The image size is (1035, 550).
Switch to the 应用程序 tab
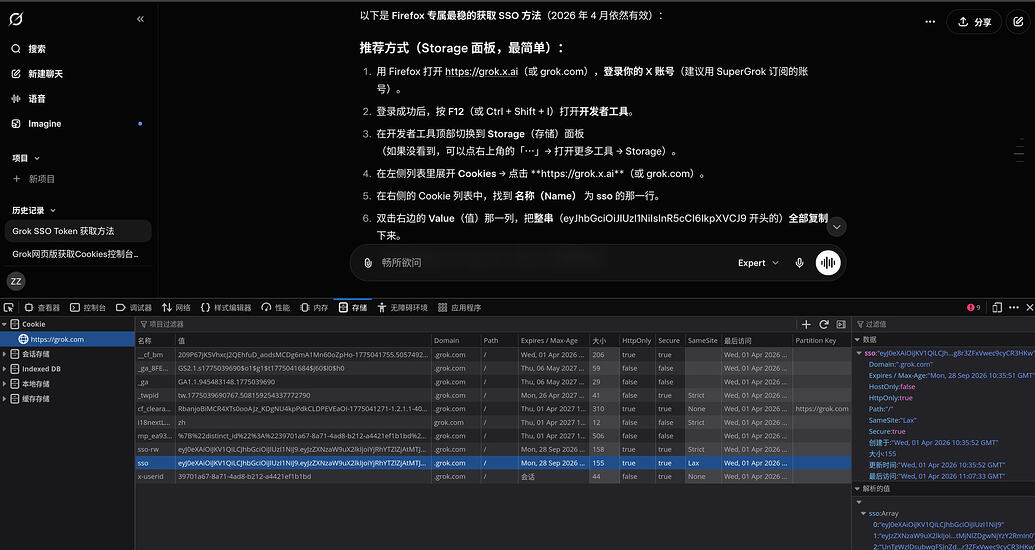coord(459,308)
